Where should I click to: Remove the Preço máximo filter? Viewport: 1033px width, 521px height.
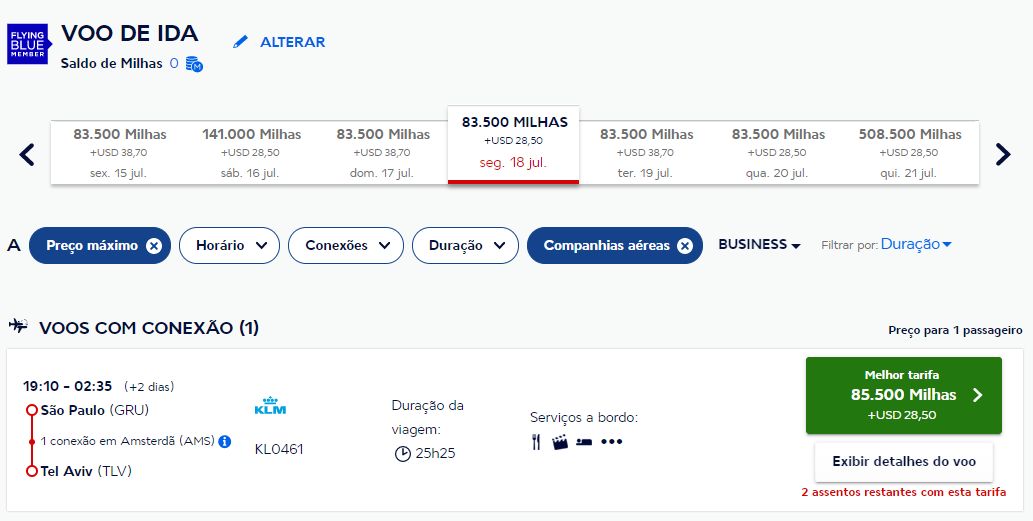pos(153,246)
